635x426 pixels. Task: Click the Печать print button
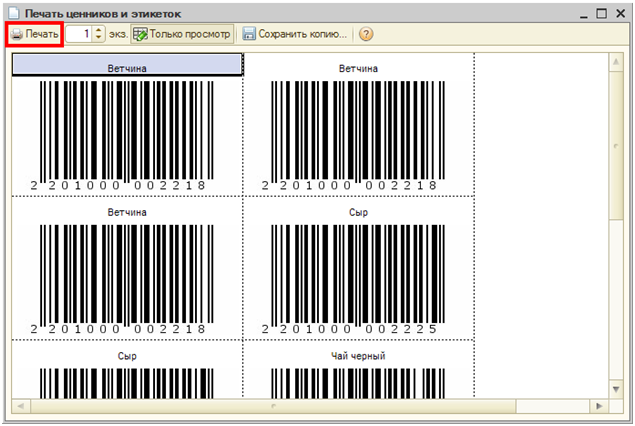pos(35,34)
